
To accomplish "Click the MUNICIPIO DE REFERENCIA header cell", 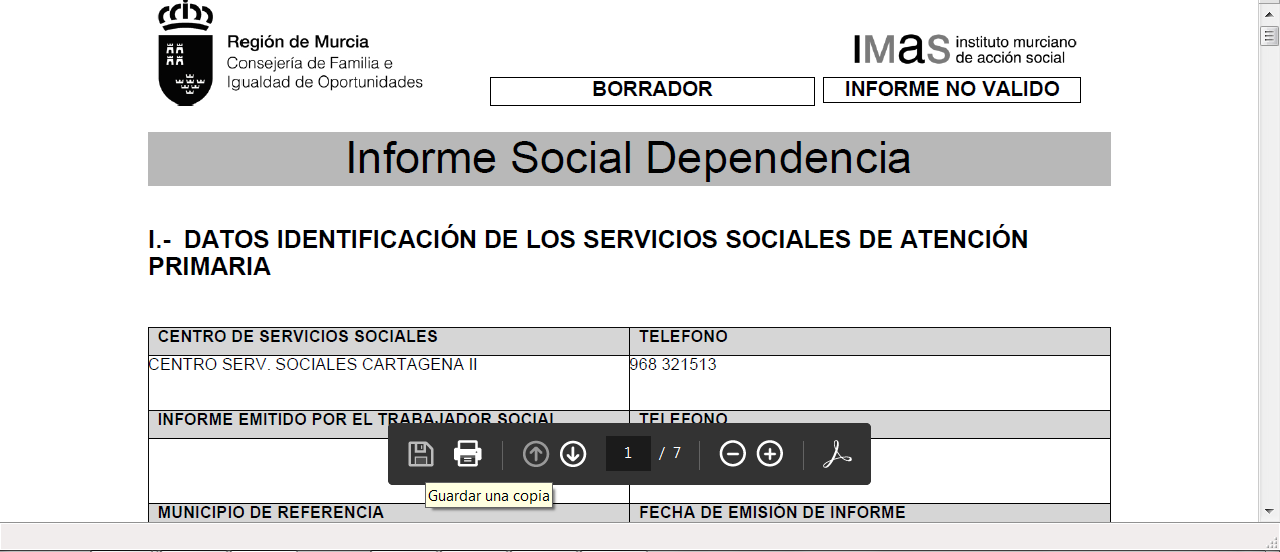I will [x=271, y=512].
